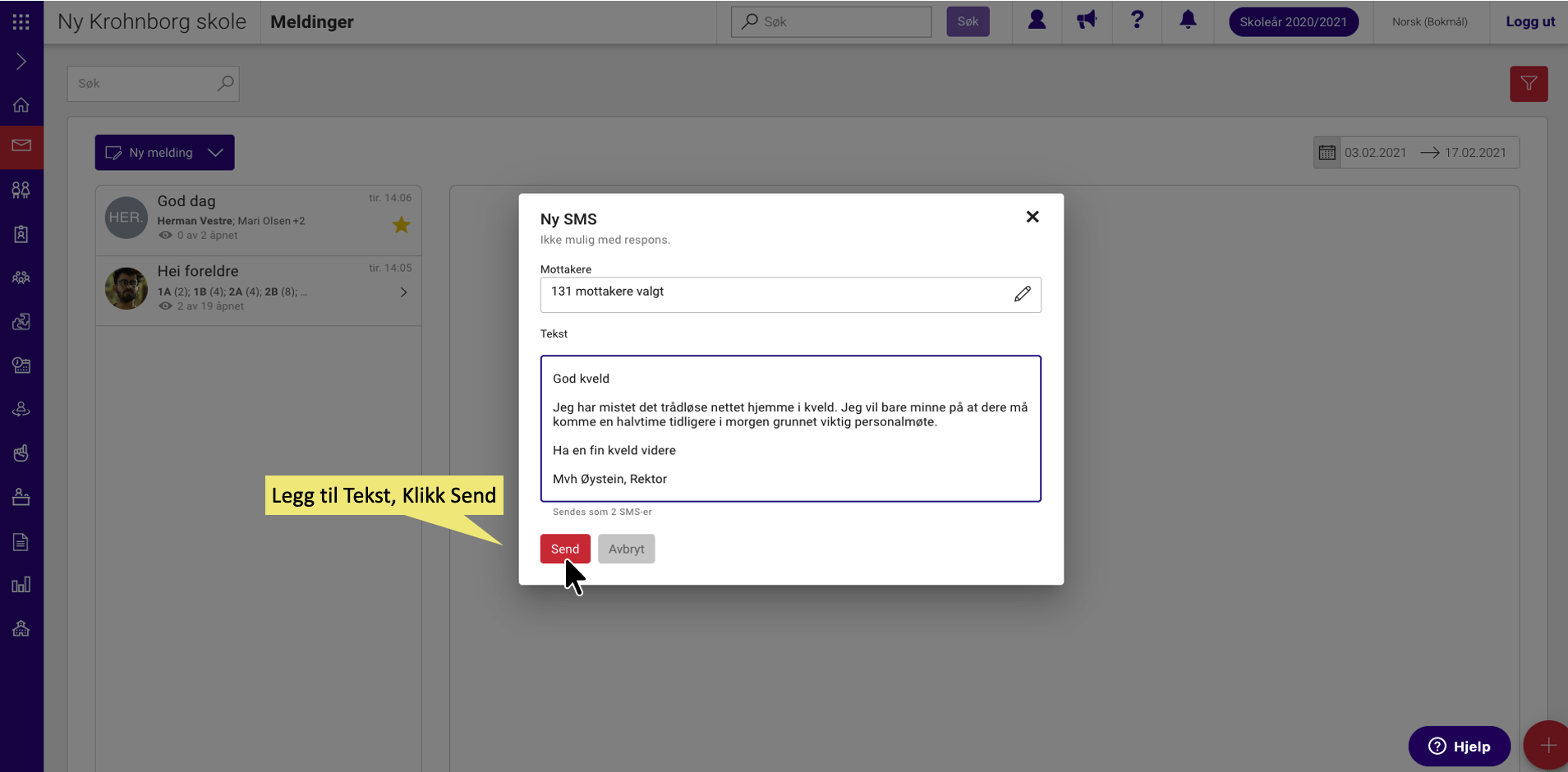The image size is (1568, 772).
Task: Select Skoleår 2020/2021 school year button
Action: [x=1293, y=22]
